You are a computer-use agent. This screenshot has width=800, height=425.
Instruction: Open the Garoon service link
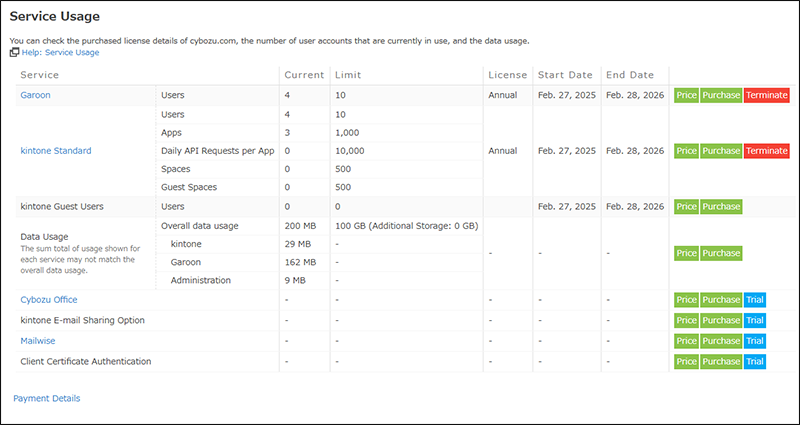35,95
